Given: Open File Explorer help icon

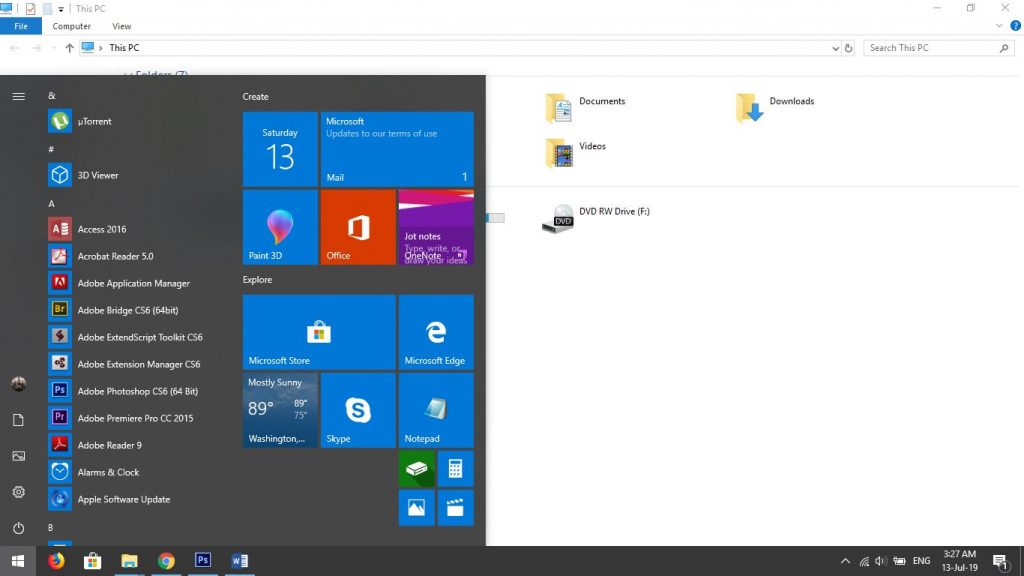Looking at the screenshot, I should tap(1015, 26).
